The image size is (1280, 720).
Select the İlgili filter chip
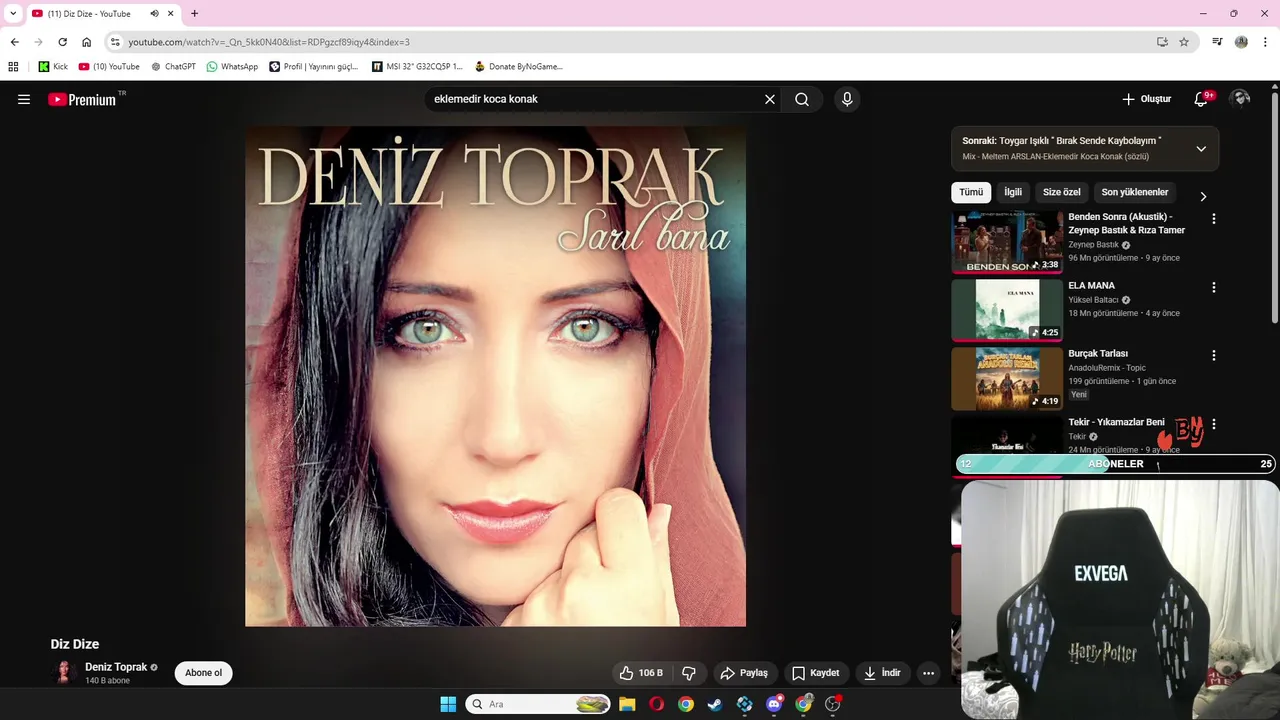[x=1013, y=192]
